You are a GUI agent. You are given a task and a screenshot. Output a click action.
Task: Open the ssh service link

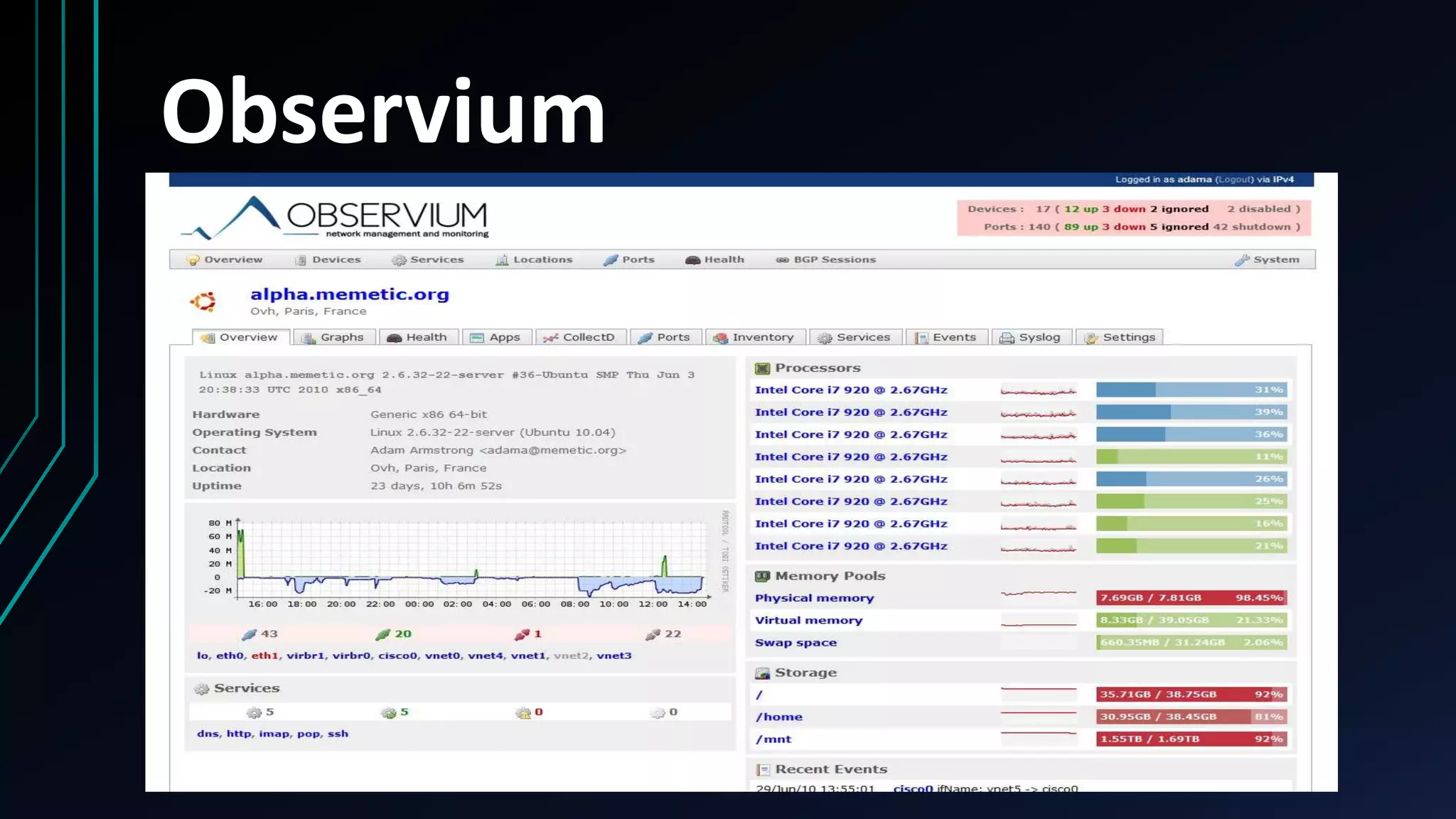click(x=338, y=734)
